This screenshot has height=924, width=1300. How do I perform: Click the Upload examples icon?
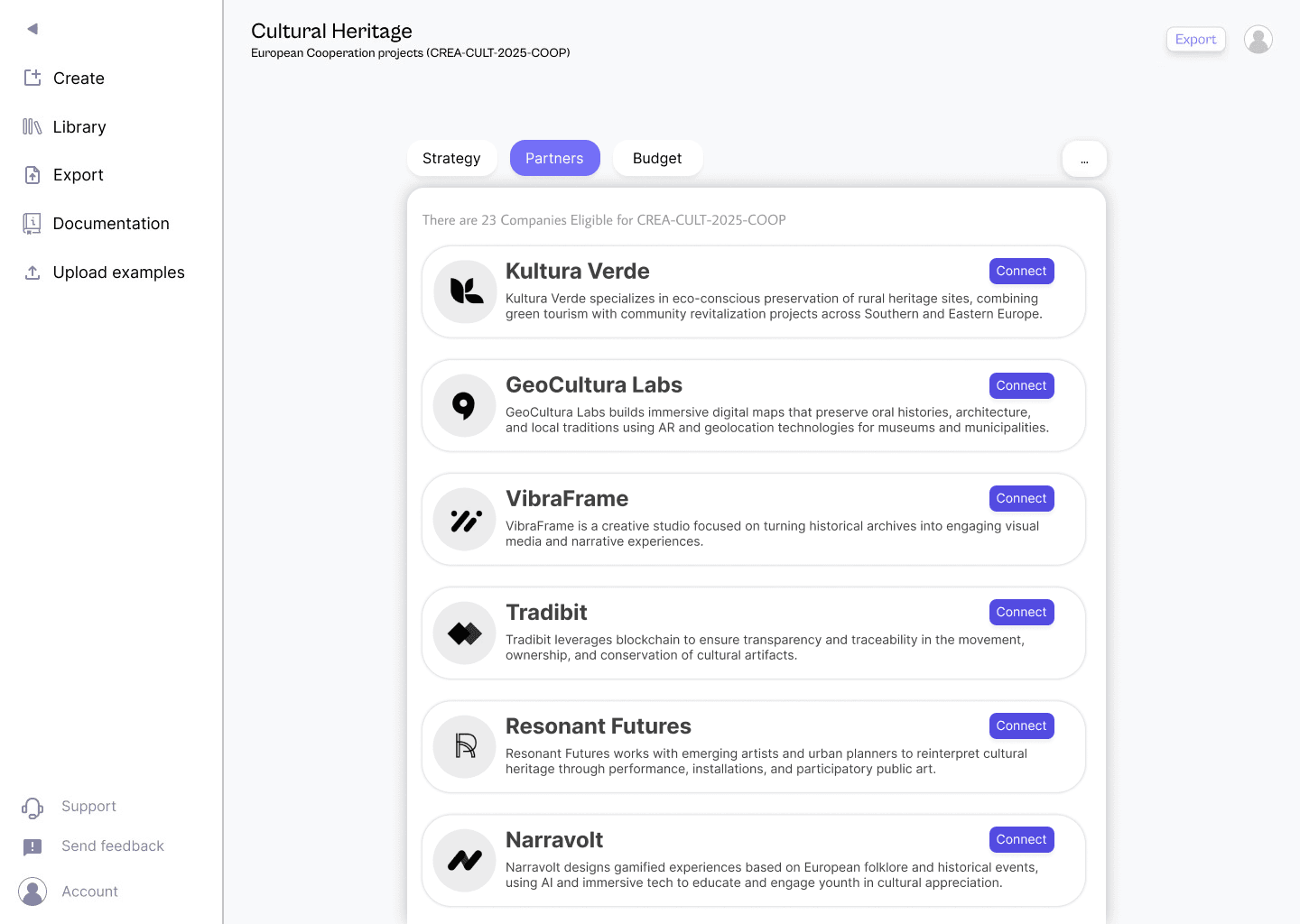coord(32,272)
